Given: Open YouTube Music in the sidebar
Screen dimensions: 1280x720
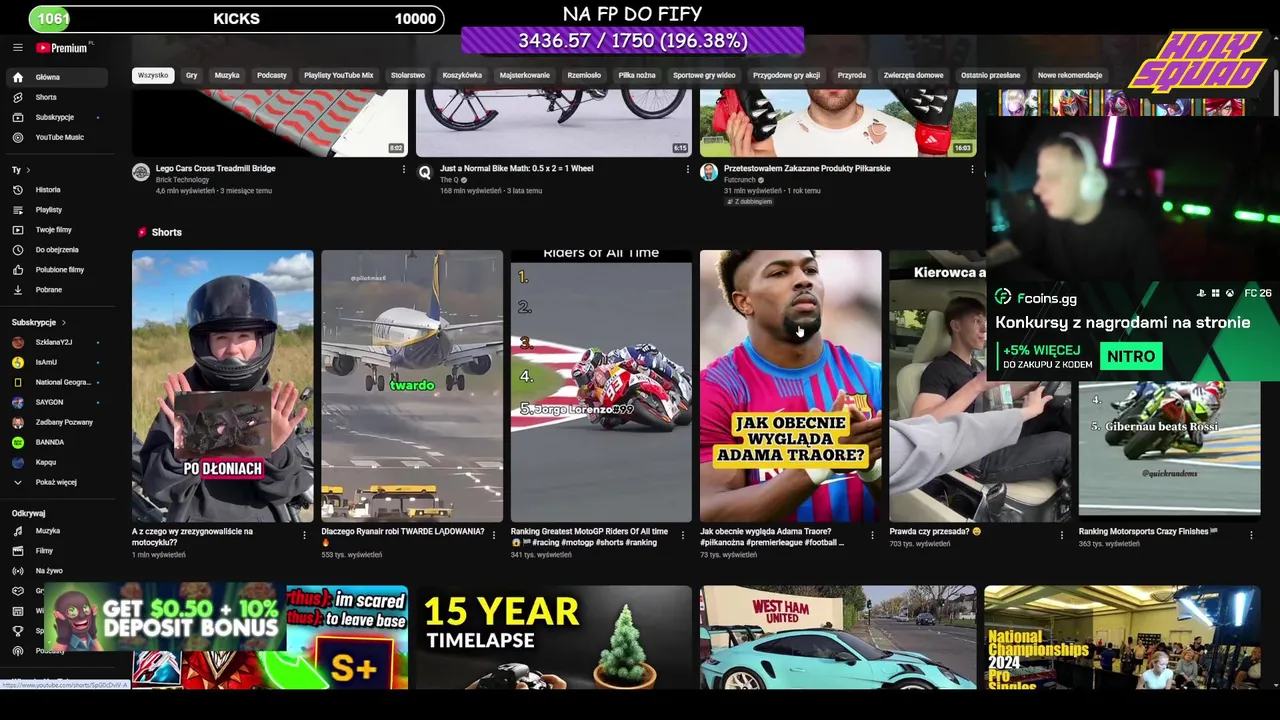Looking at the screenshot, I should (58, 137).
